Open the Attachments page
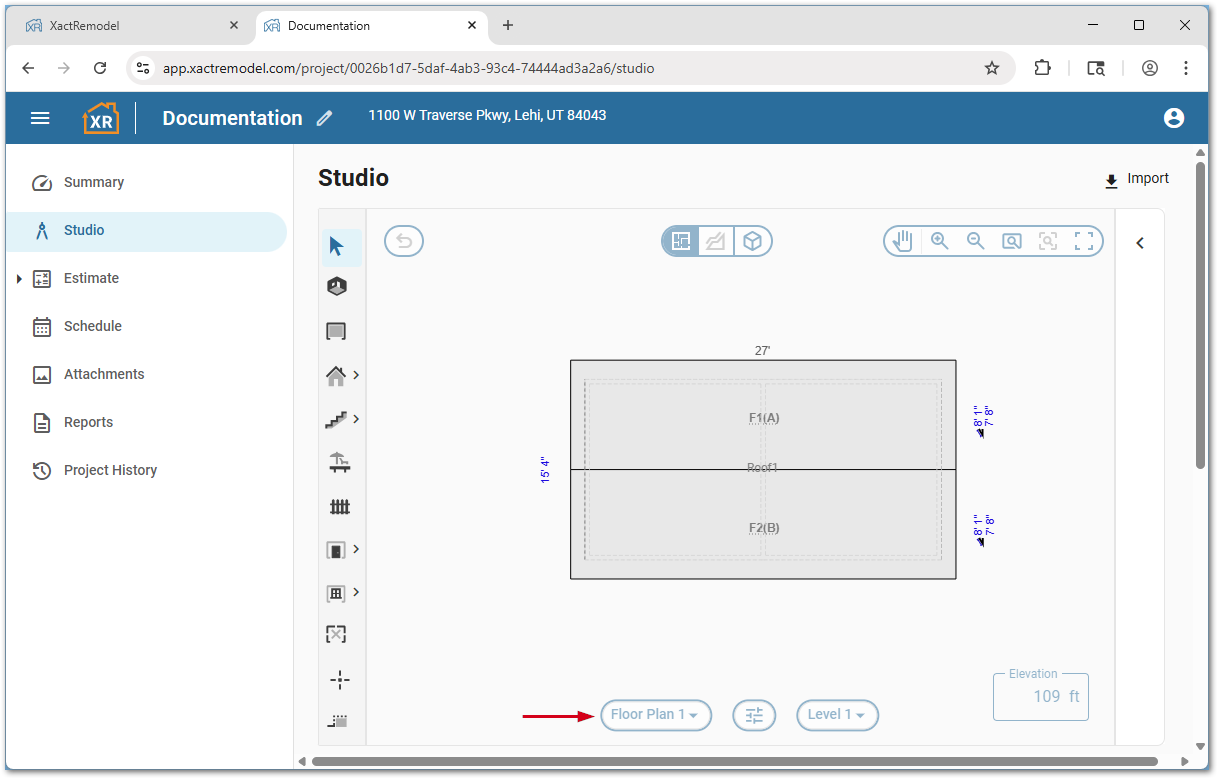Viewport: 1218px width, 779px height. [x=103, y=374]
